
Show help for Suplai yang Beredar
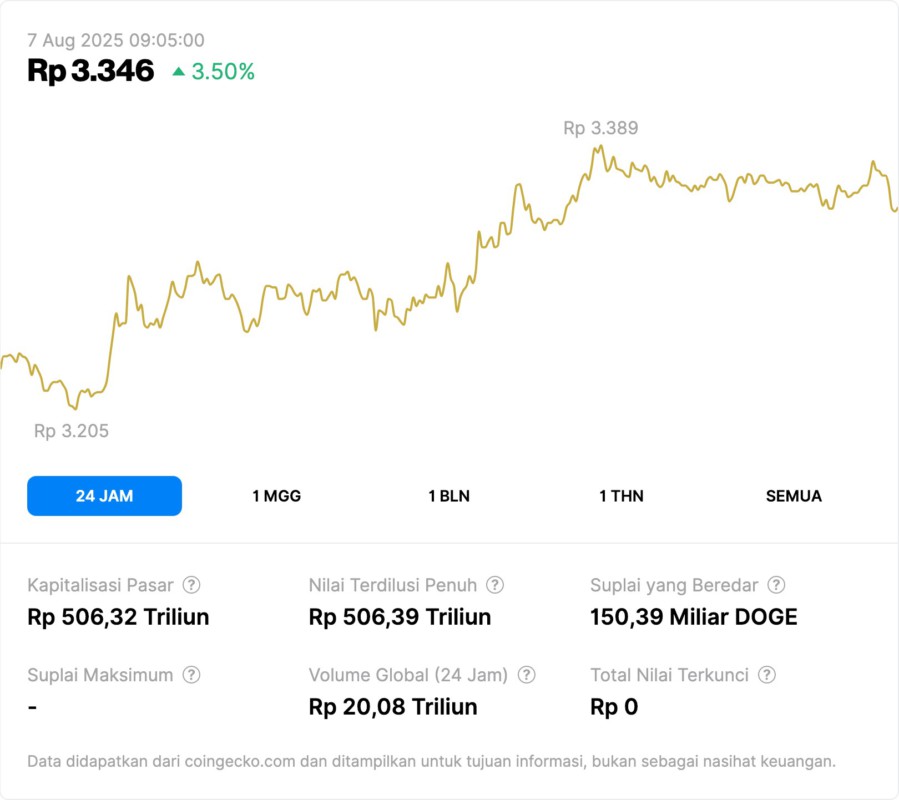(x=776, y=585)
